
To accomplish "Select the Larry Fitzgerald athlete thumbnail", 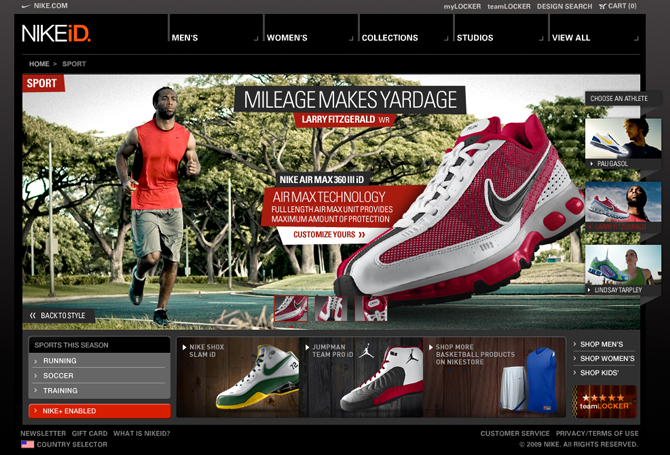I will (623, 202).
